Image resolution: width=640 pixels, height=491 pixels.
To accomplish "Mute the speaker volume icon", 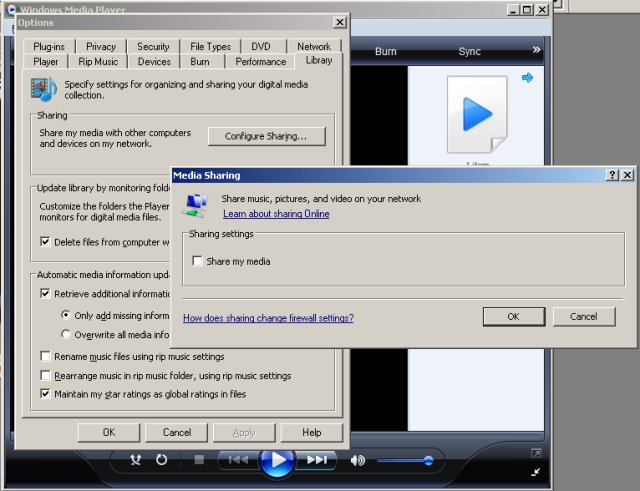I will pos(358,460).
